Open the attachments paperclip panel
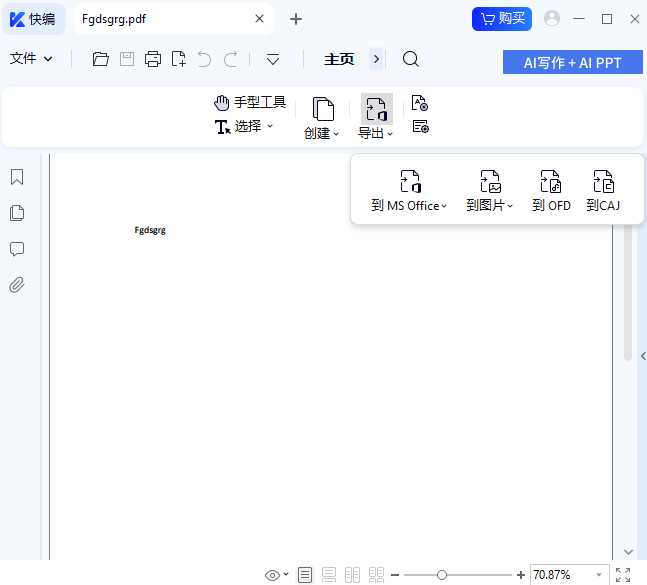 pyautogui.click(x=17, y=285)
